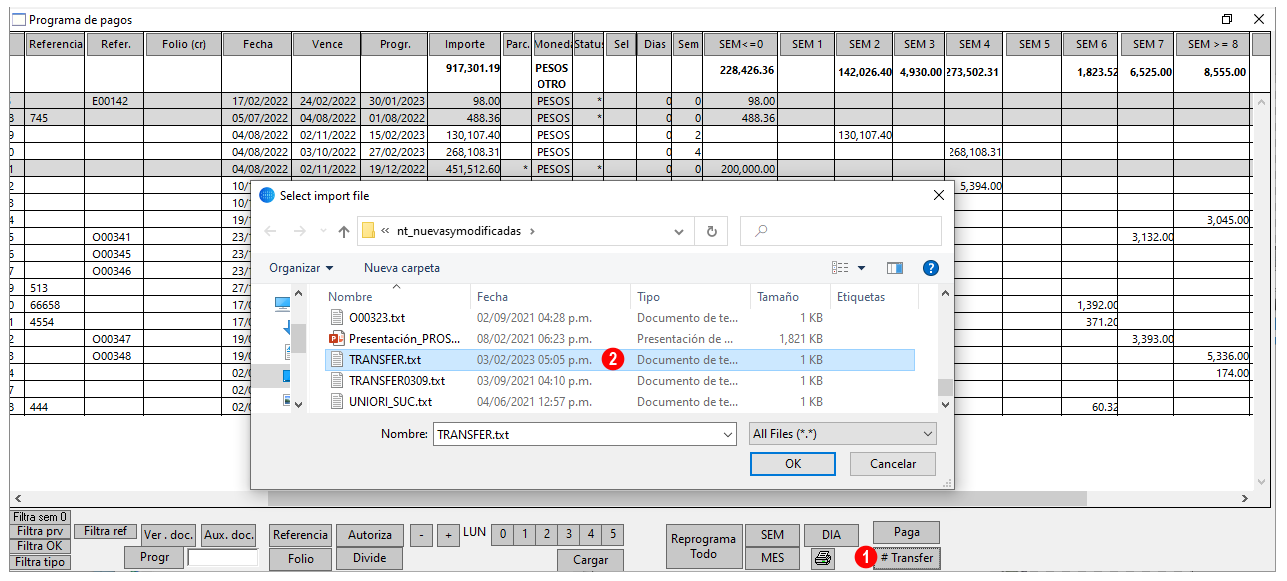Click the Filtra tipo button

click(40, 562)
